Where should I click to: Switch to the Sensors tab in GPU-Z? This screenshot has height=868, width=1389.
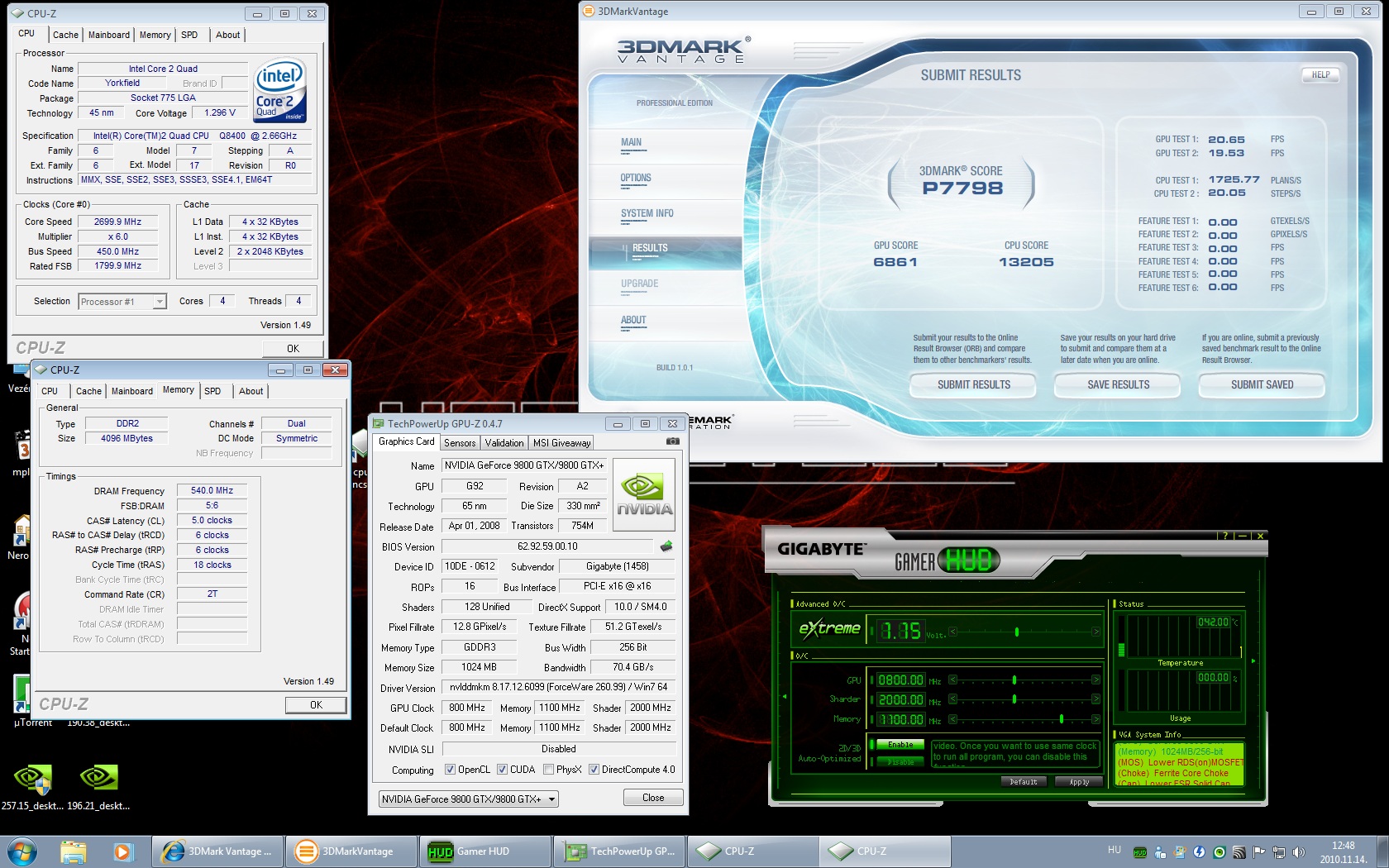[x=460, y=443]
